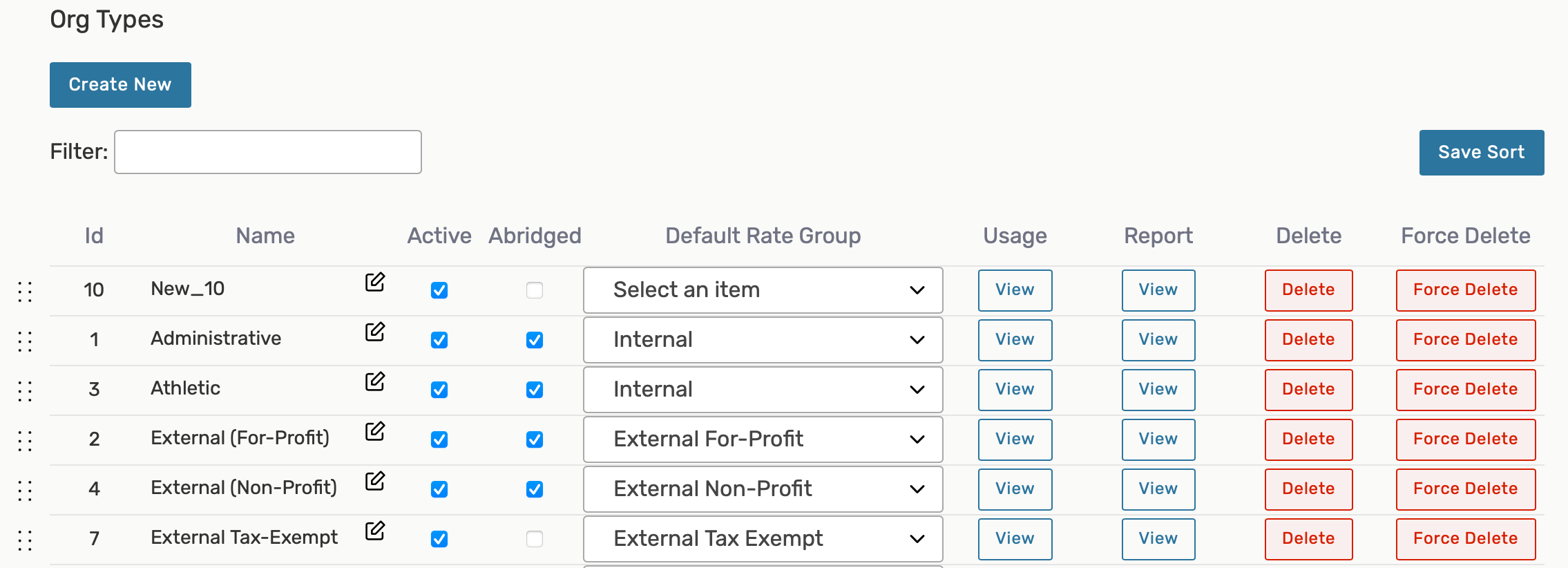Click edit icon for External Tax-Exempt
Viewport: 1568px width, 568px height.
point(374,531)
